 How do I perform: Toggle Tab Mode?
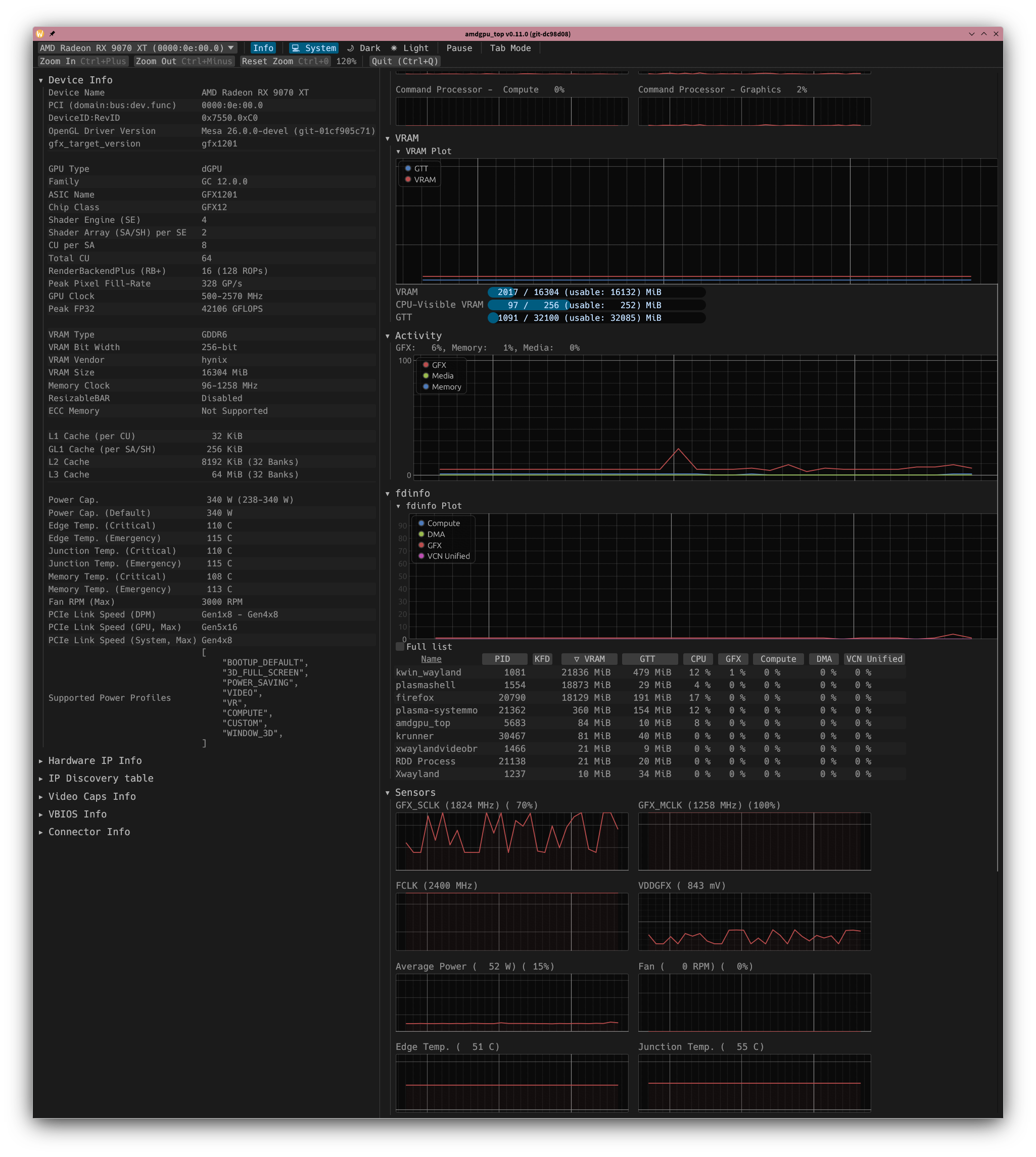click(x=510, y=49)
